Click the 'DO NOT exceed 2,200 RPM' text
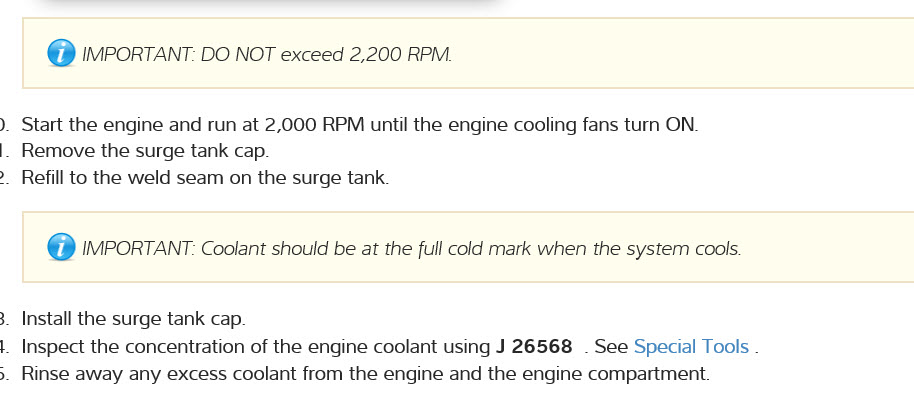This screenshot has height=401, width=914. click(326, 54)
